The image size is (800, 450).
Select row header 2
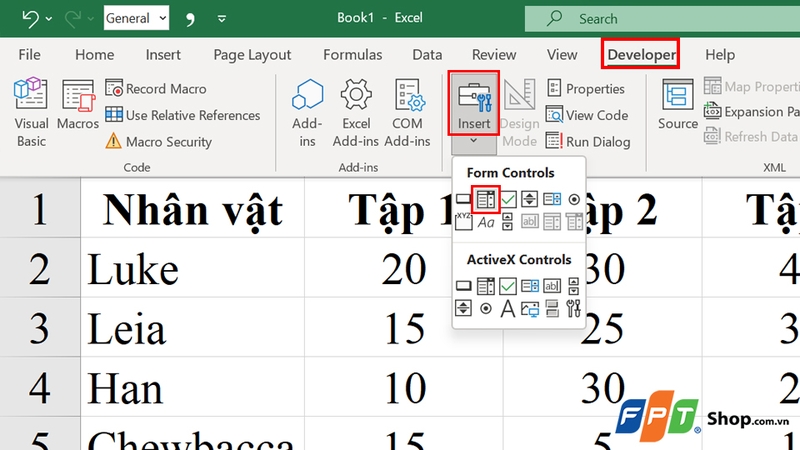tap(40, 268)
